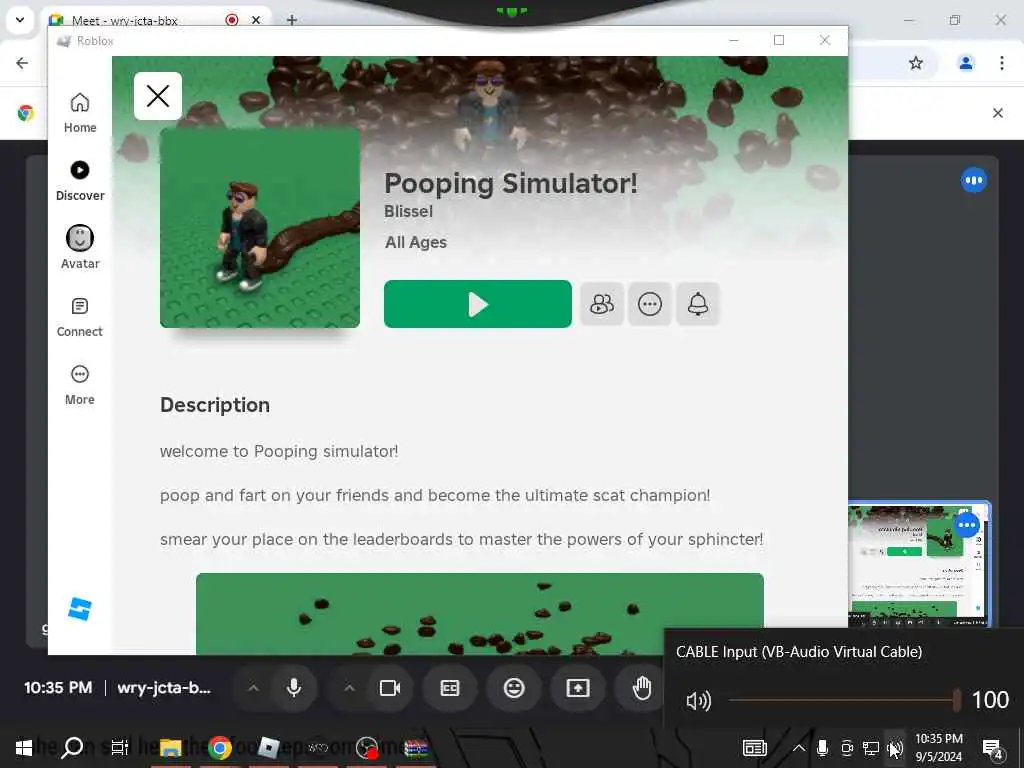Open the game thumbnail image

click(x=260, y=227)
